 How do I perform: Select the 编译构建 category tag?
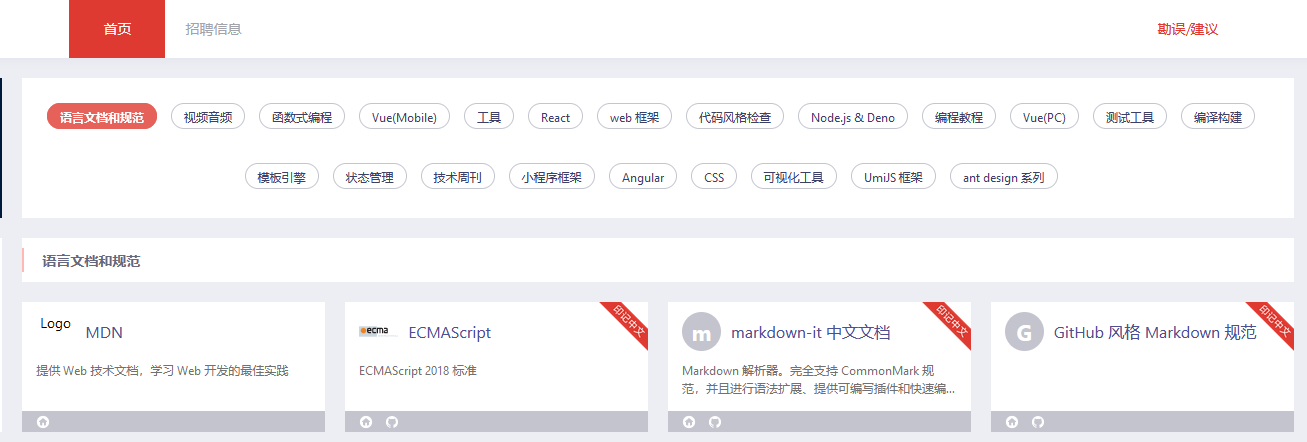[1218, 117]
